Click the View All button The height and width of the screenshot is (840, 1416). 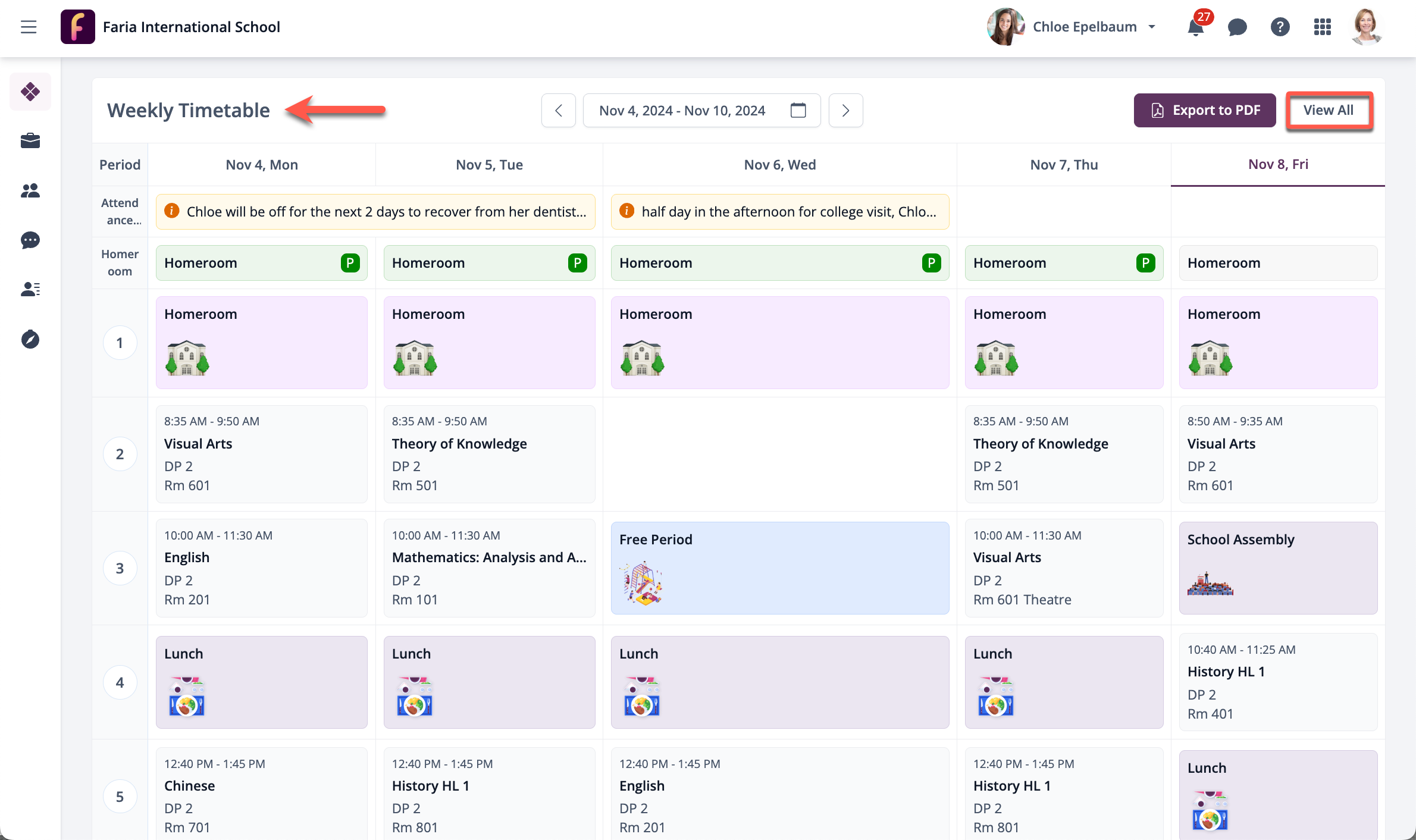(x=1329, y=111)
